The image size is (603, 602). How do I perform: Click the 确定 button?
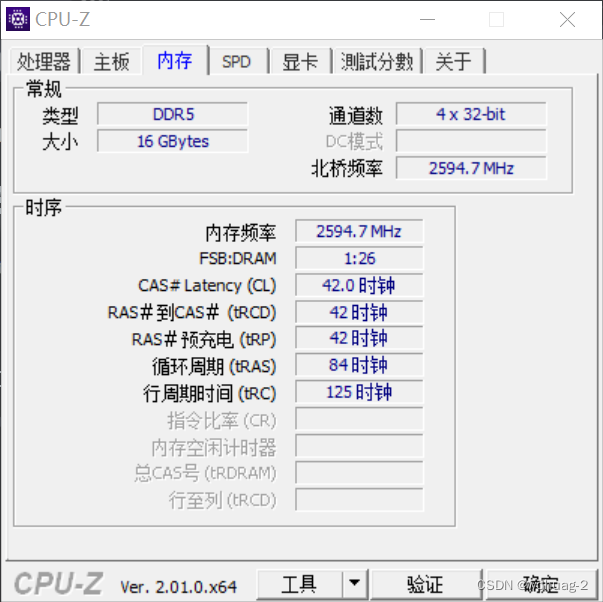coord(541,584)
